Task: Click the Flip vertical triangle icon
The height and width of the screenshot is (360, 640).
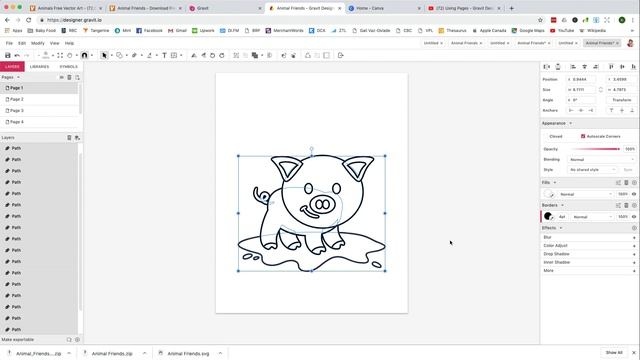Action: pyautogui.click(x=194, y=55)
